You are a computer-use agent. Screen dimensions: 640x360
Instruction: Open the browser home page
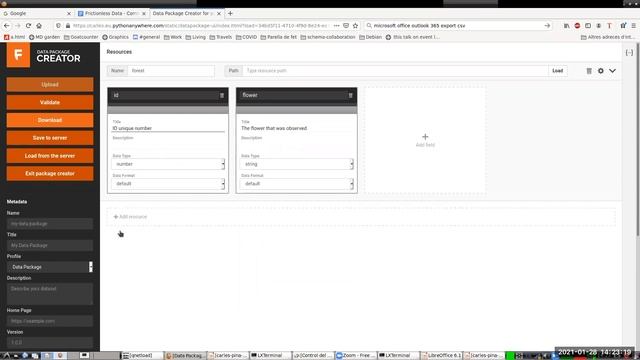click(39, 25)
